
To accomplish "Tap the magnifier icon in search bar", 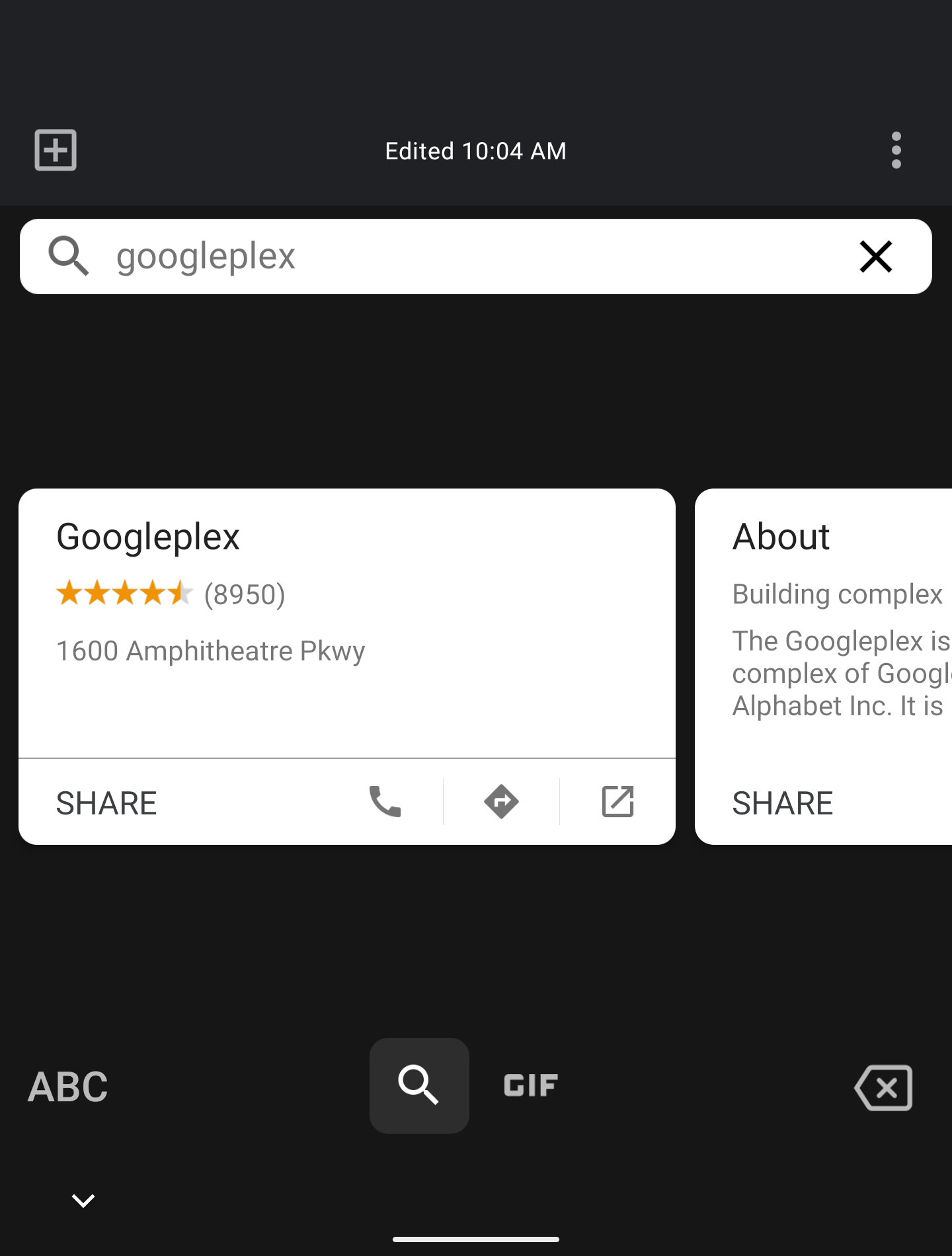I will click(x=69, y=256).
